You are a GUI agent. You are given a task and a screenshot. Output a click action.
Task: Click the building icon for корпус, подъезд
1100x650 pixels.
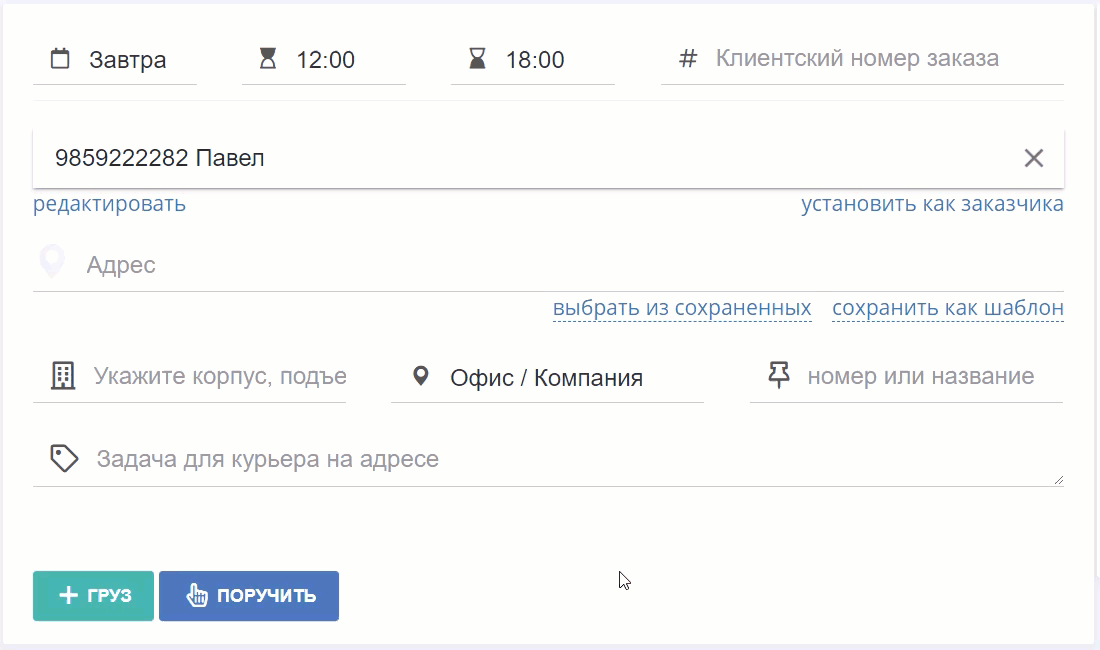(62, 376)
